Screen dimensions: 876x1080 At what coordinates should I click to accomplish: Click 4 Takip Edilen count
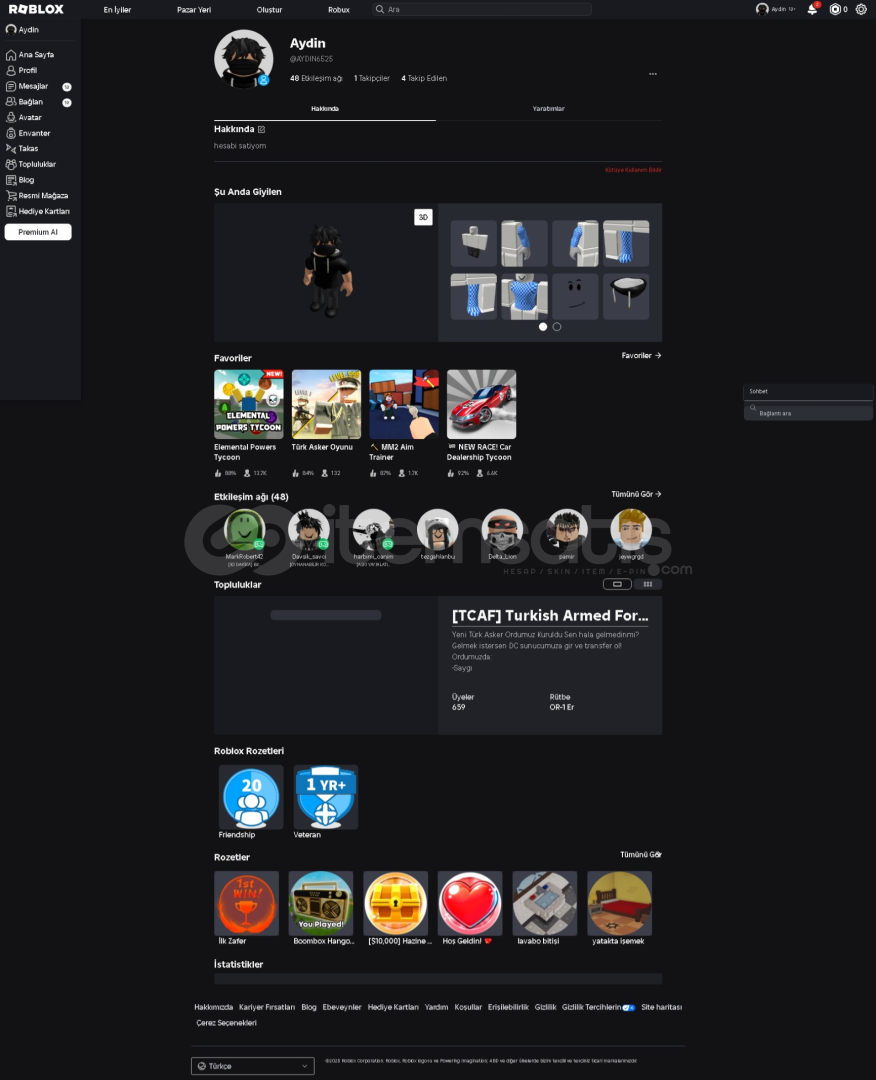coord(424,78)
